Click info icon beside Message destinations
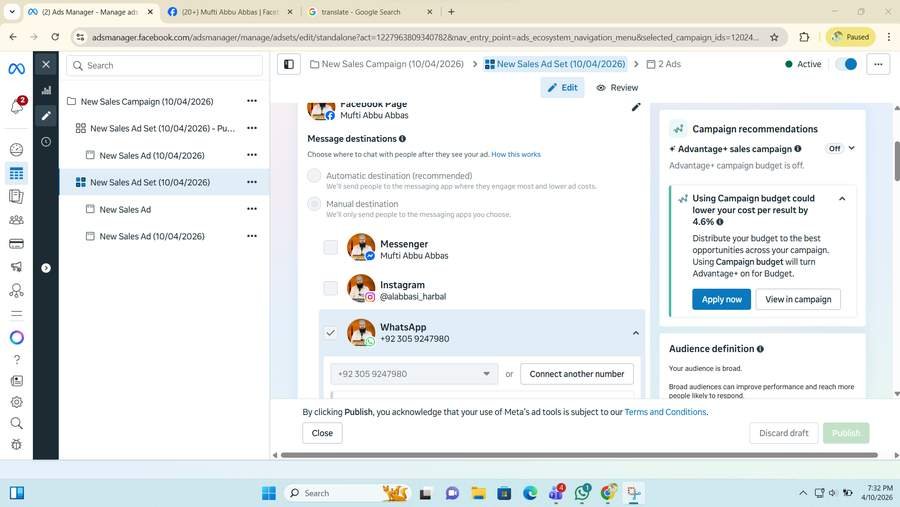 click(x=402, y=138)
